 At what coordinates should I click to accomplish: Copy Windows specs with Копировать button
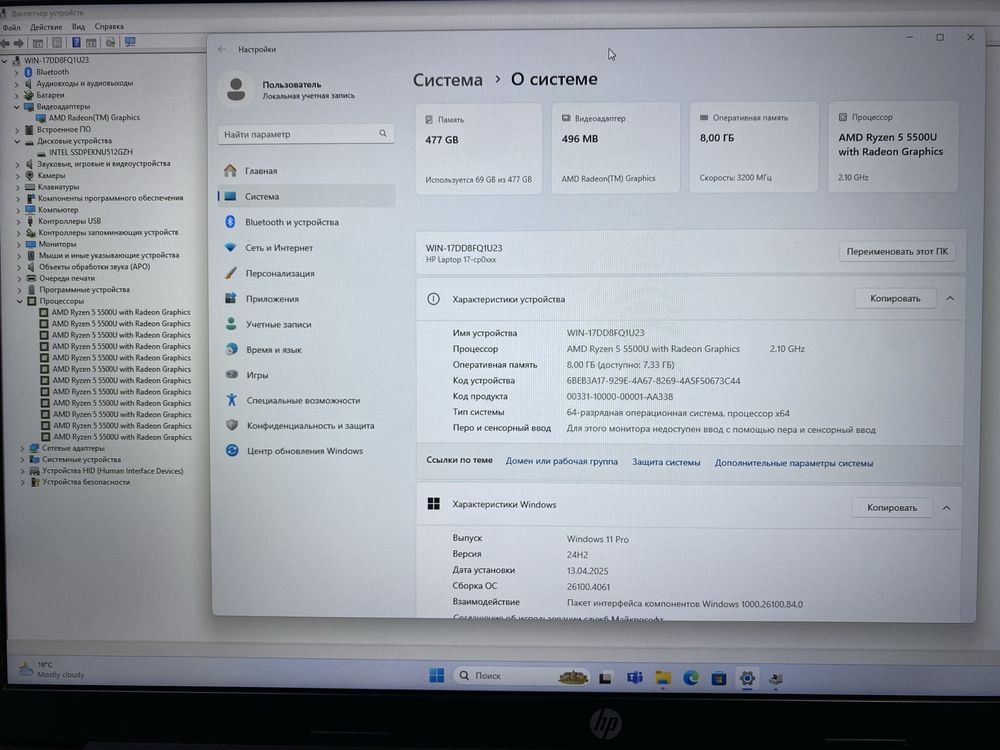tap(892, 508)
